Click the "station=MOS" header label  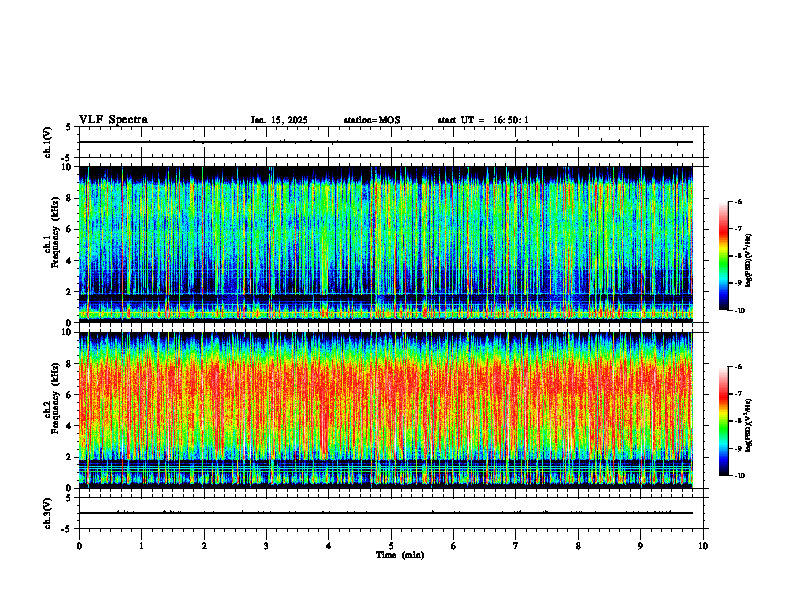click(372, 120)
